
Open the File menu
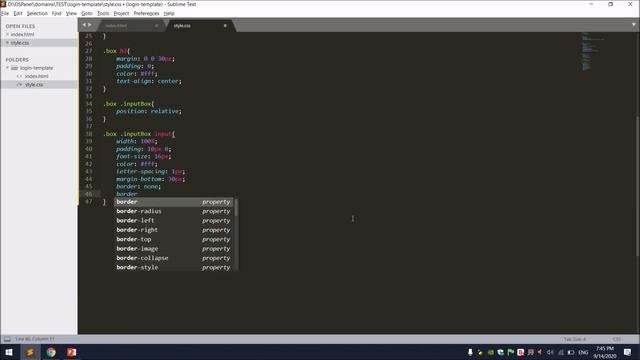coord(5,13)
